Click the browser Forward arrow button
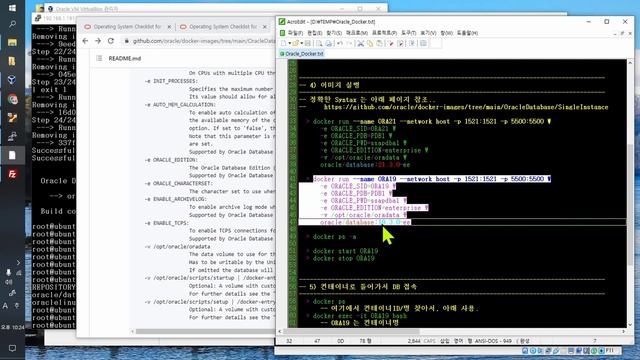640x360 pixels. tap(98, 41)
